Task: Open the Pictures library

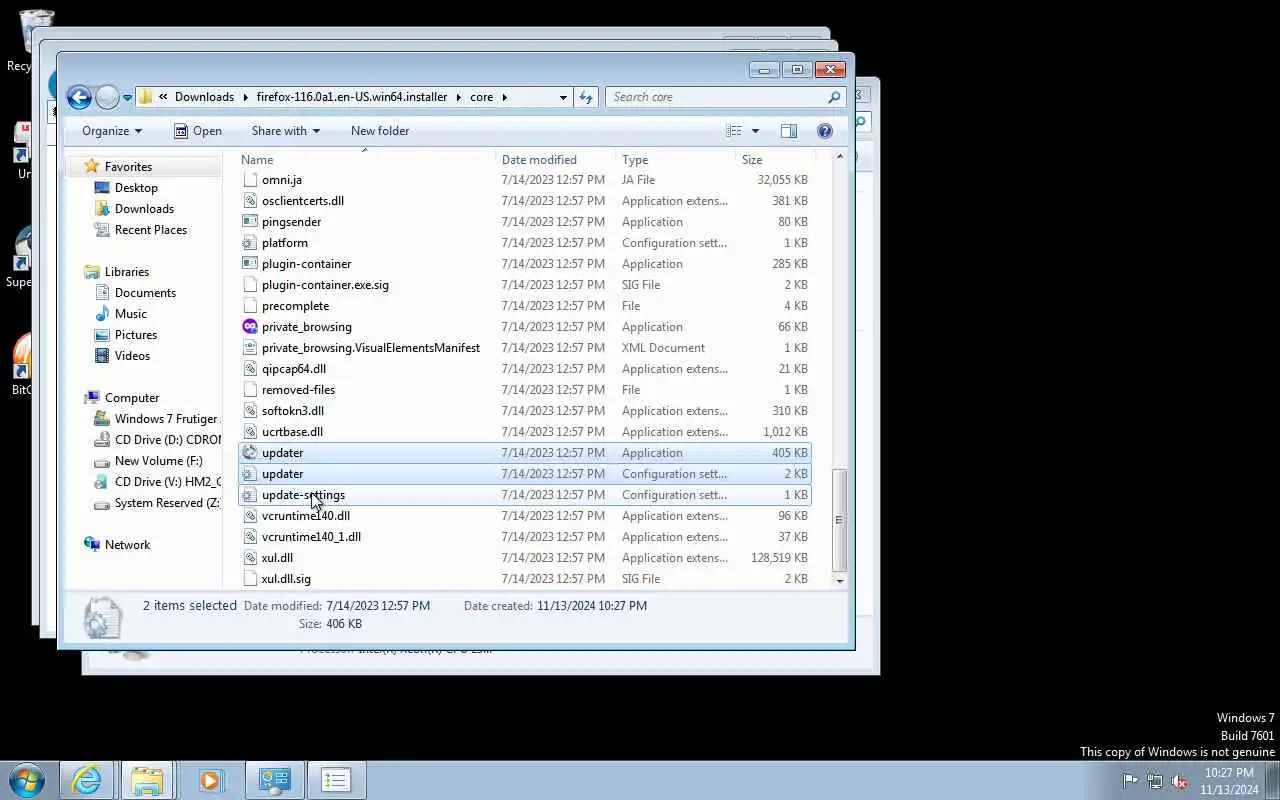Action: (136, 335)
